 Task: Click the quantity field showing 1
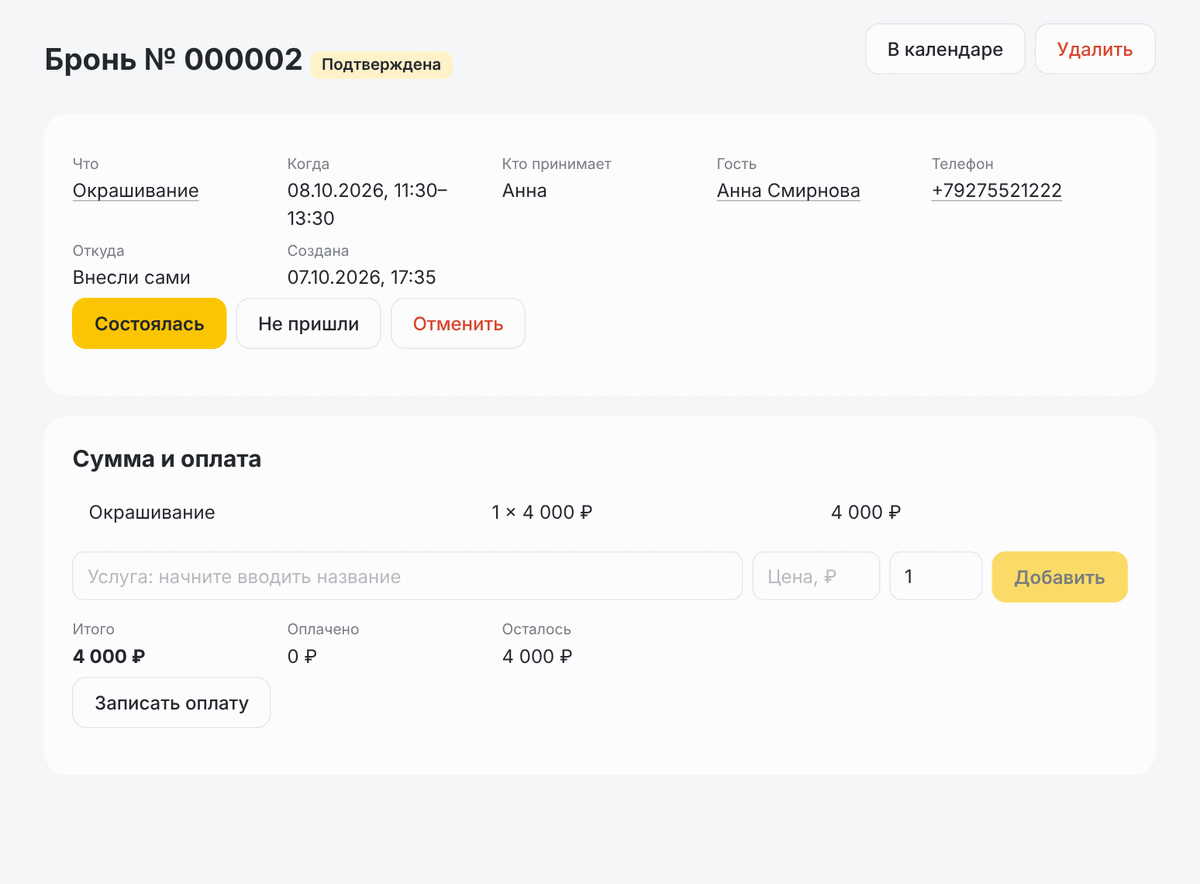pos(936,577)
